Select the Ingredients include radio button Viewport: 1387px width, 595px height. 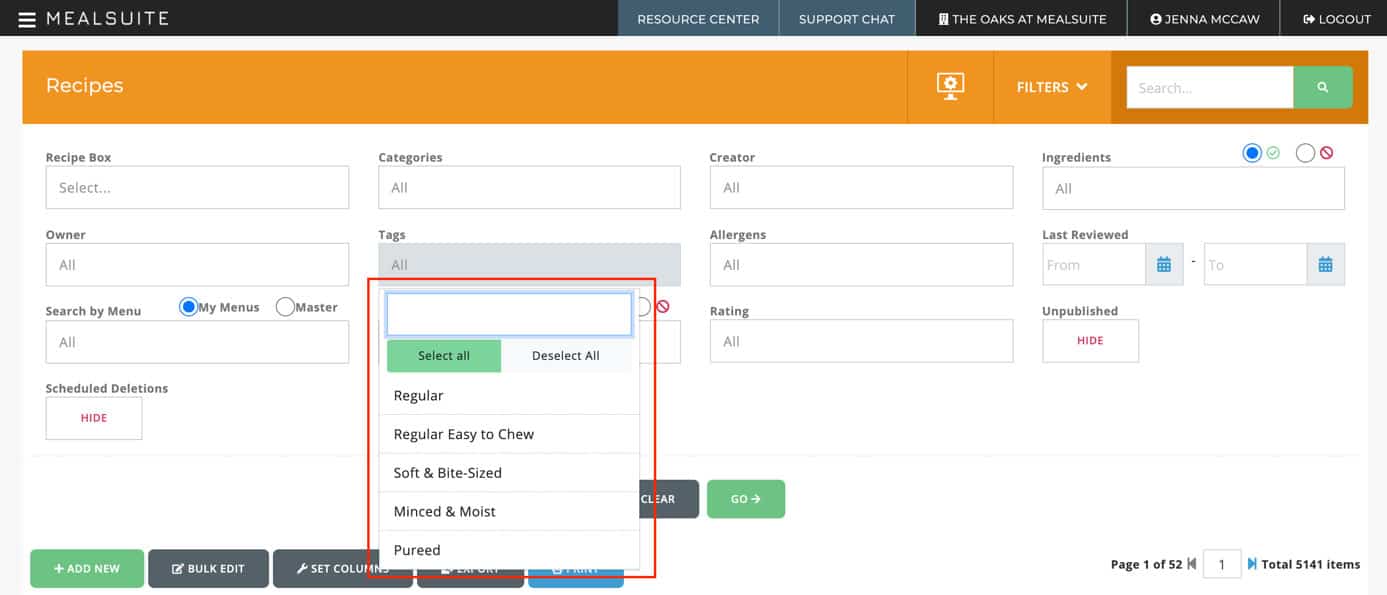pos(1252,153)
